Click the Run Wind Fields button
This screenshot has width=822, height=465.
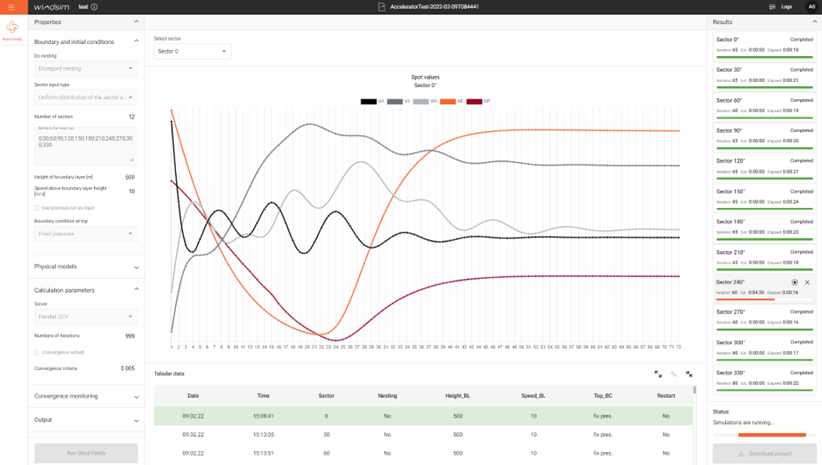(x=86, y=453)
